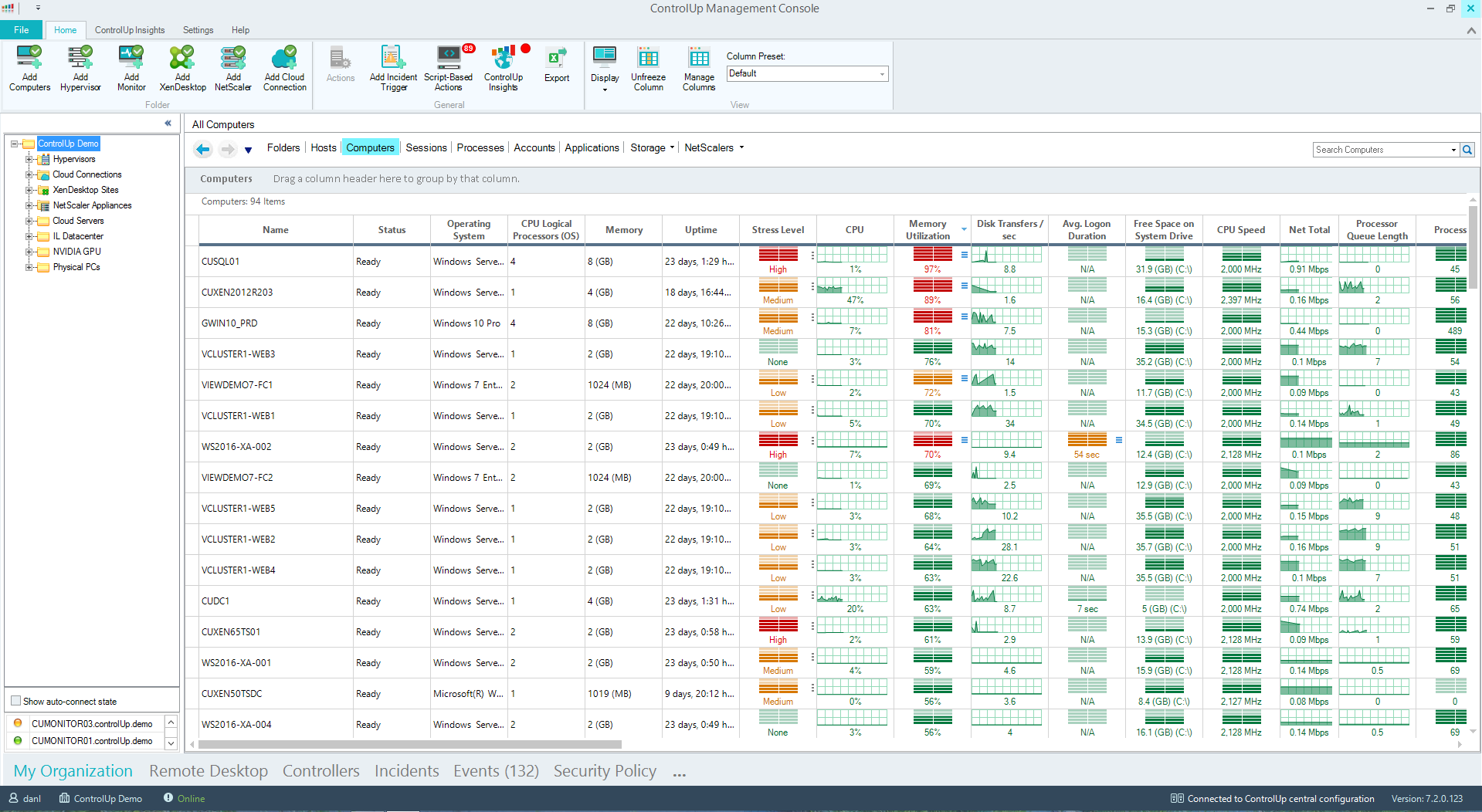Click CUMONITOR03 status indicator icon
Screen dimensions: 1482x812
pos(18,723)
